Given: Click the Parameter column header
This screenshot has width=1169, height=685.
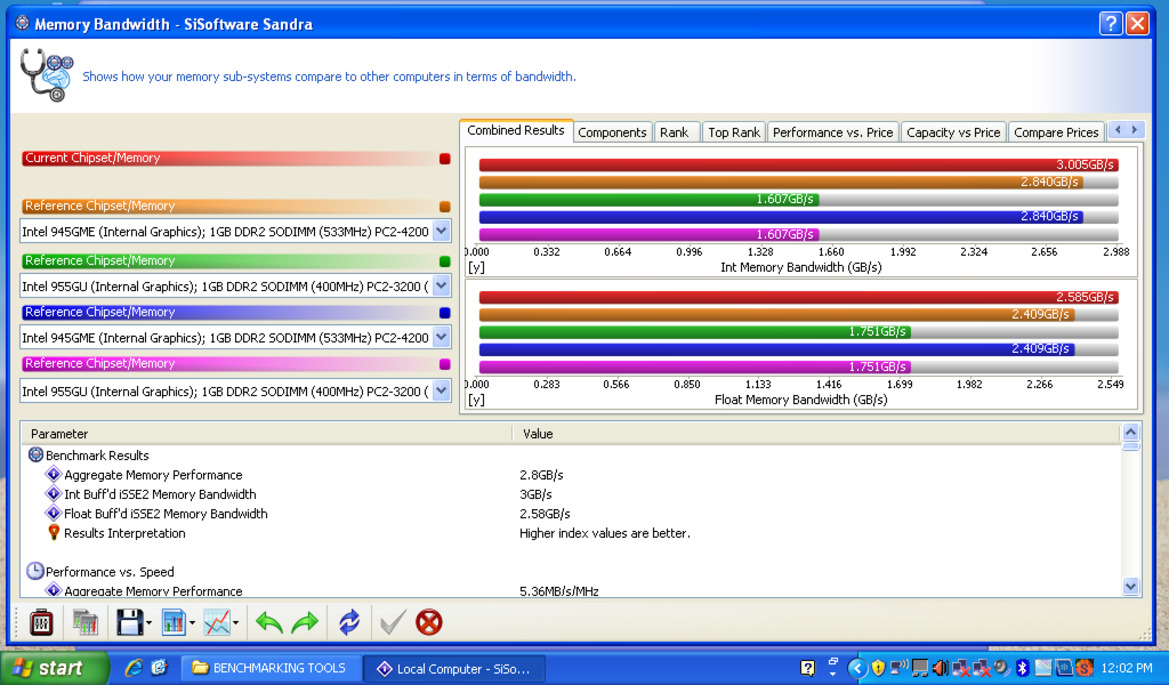Looking at the screenshot, I should [x=268, y=434].
